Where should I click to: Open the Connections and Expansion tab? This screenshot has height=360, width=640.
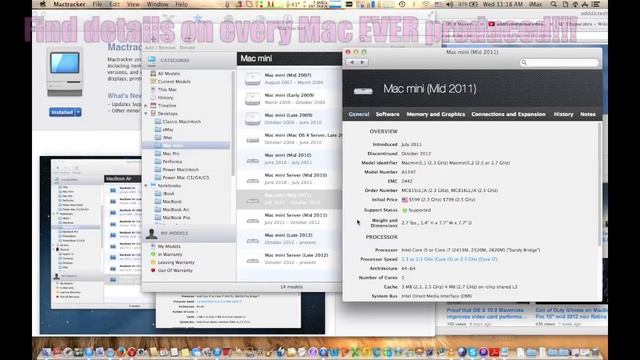(x=508, y=114)
